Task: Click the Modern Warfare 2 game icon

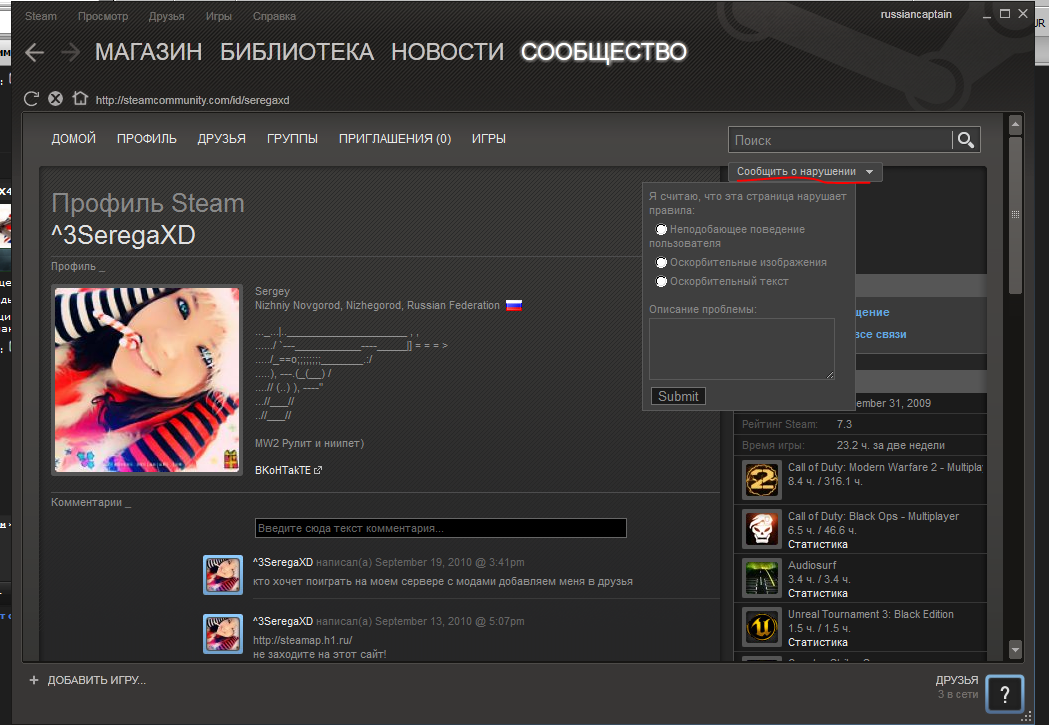Action: tap(762, 480)
